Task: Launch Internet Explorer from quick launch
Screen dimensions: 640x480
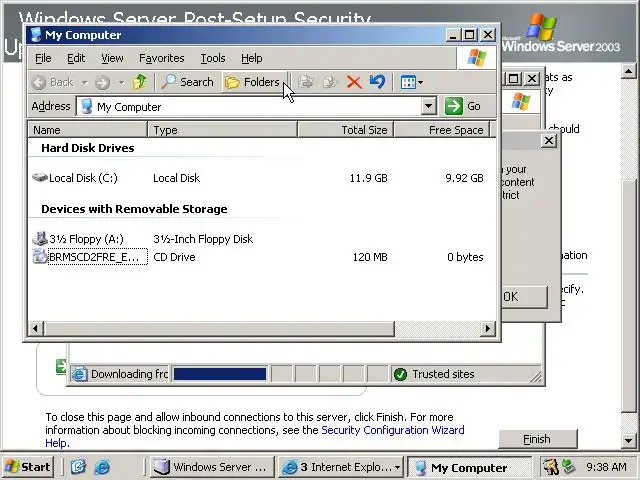Action: point(102,467)
